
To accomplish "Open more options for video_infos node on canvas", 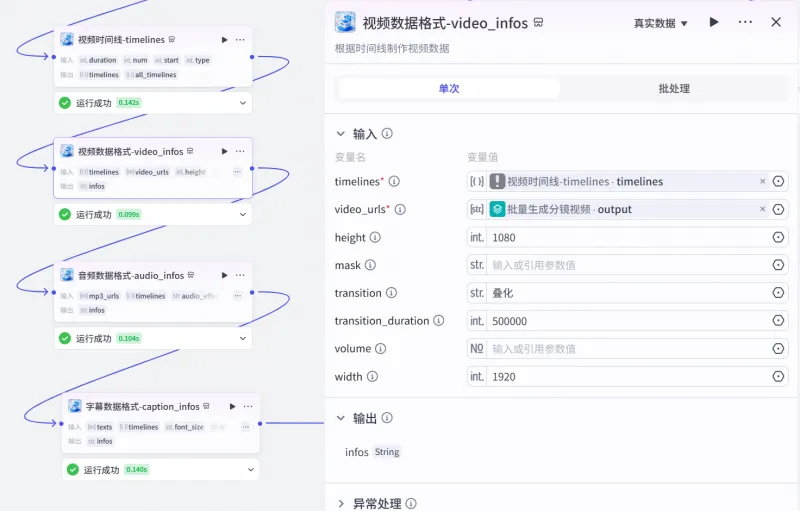I will pyautogui.click(x=240, y=151).
